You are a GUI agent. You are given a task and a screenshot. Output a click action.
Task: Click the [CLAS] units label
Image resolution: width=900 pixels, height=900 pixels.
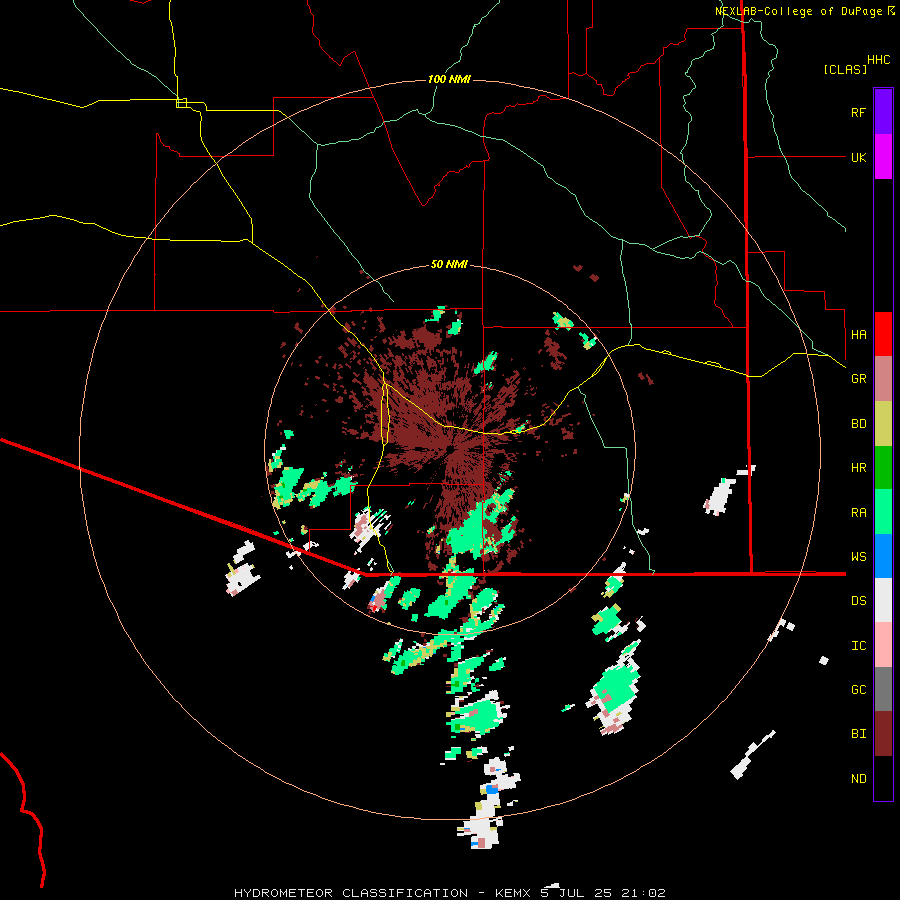click(845, 70)
